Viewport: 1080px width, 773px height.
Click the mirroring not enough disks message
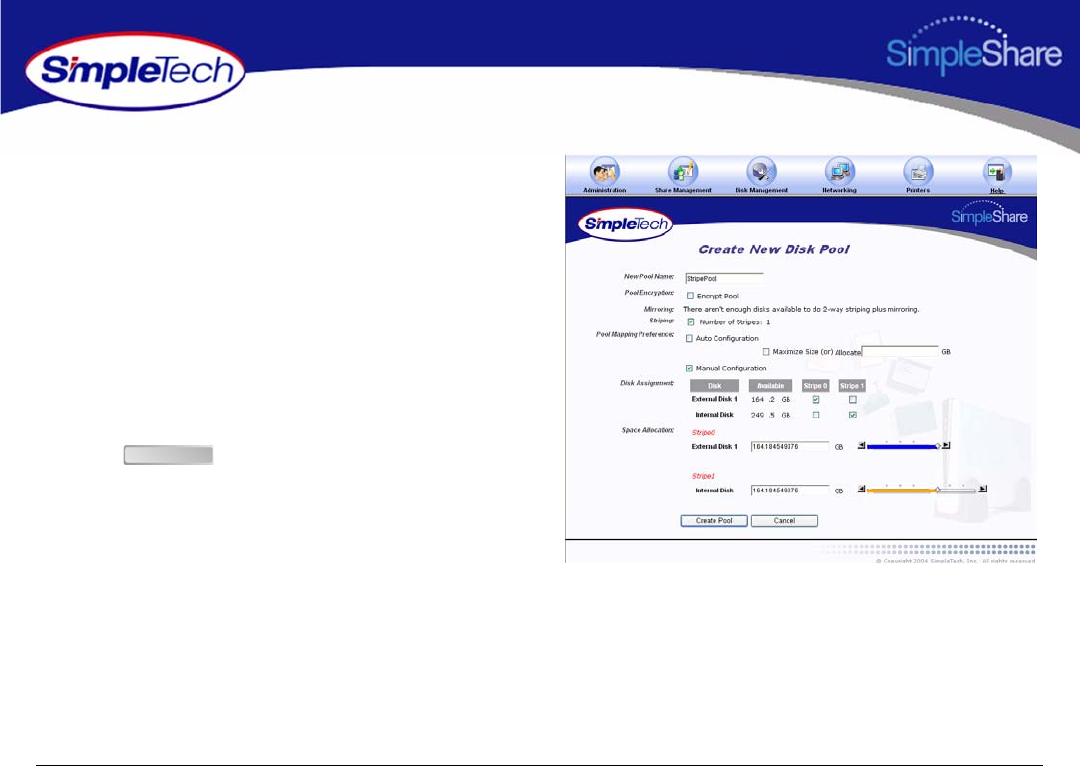[x=801, y=309]
